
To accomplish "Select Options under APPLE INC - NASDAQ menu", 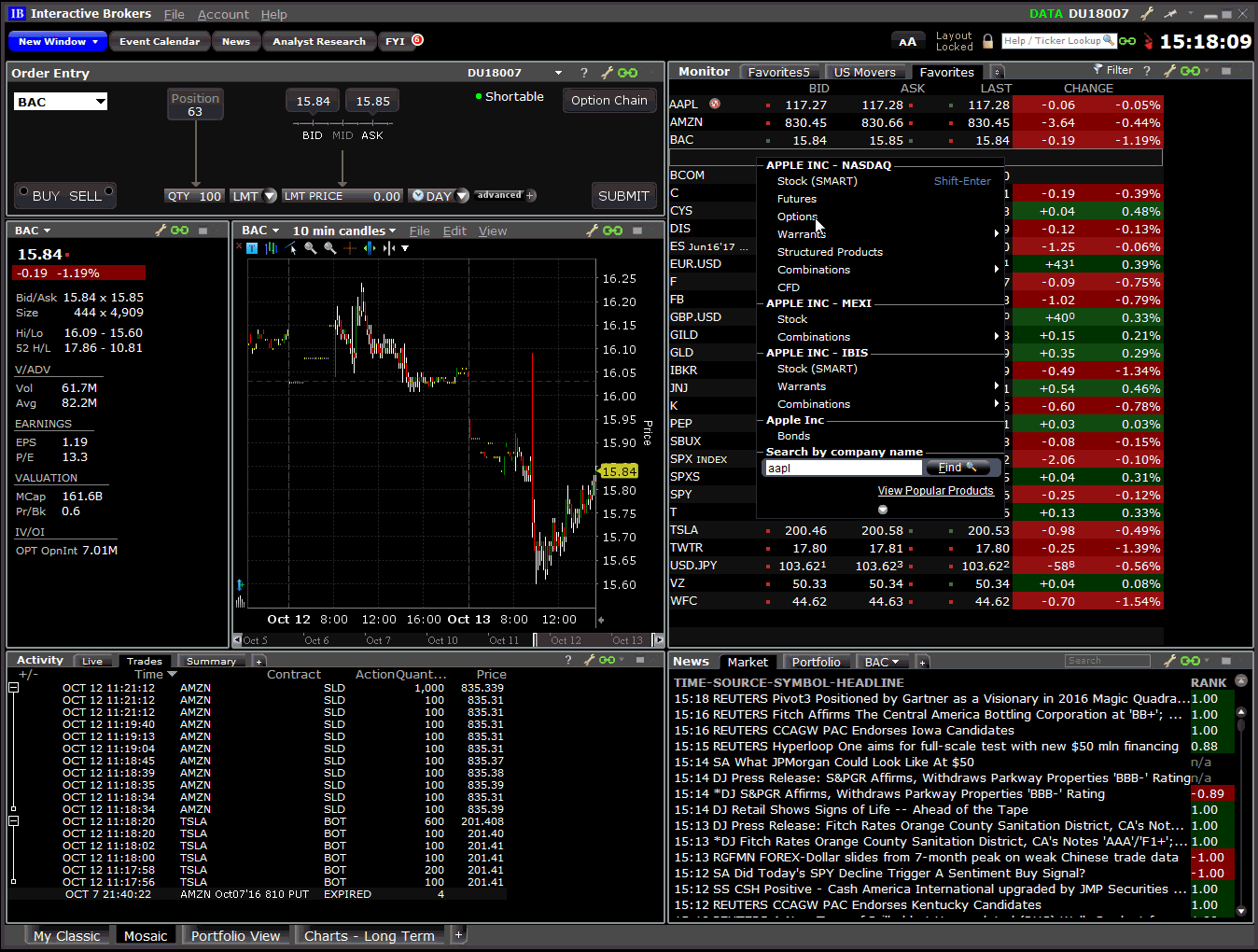I will click(797, 217).
